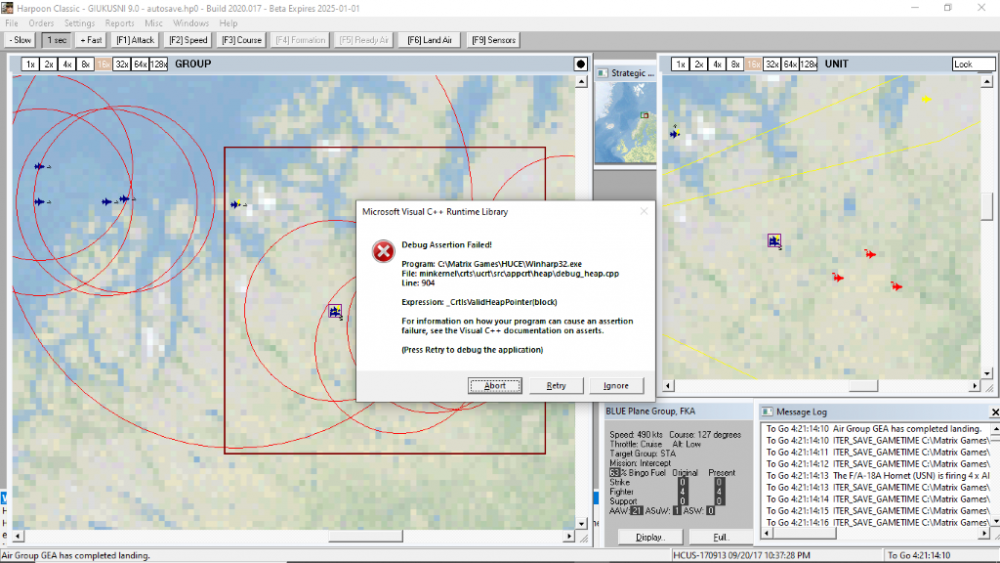Click the [F9] Sensors button
The width and height of the screenshot is (1000, 563).
494,40
